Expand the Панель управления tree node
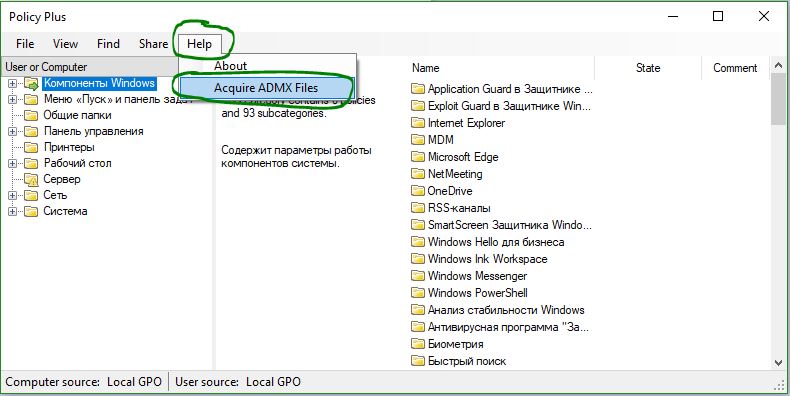The height and width of the screenshot is (396, 790). 13,131
